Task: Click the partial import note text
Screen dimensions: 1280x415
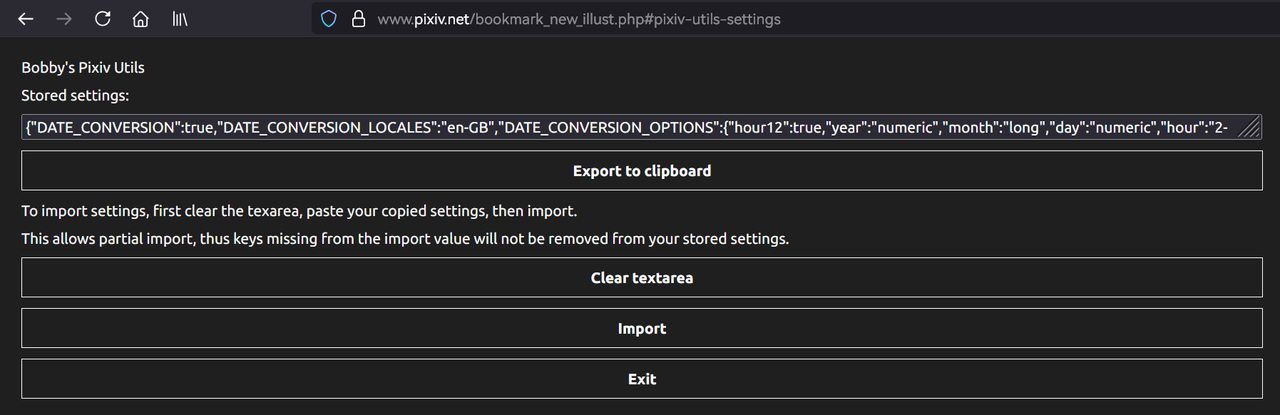Action: [405, 240]
